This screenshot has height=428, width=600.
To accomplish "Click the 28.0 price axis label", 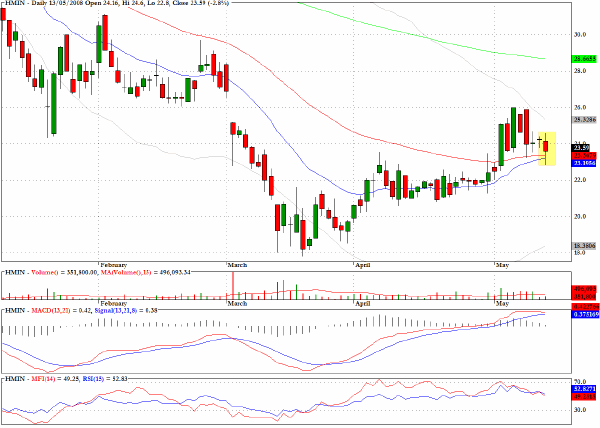I will (x=580, y=71).
